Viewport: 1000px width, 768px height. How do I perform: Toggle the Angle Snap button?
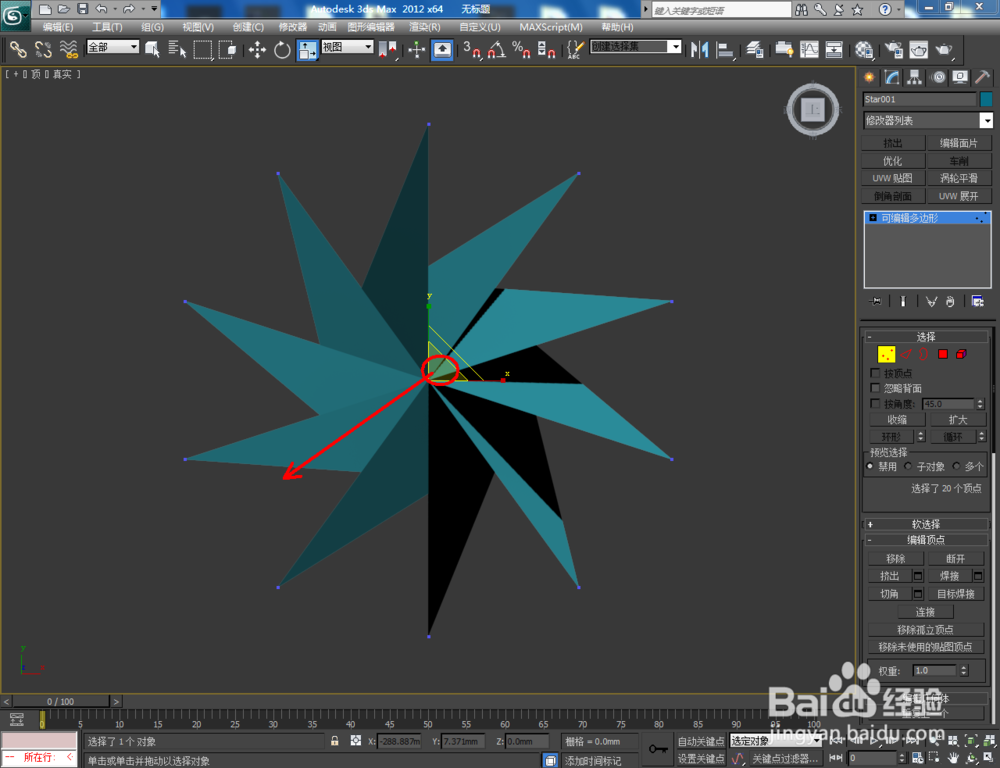(x=496, y=49)
